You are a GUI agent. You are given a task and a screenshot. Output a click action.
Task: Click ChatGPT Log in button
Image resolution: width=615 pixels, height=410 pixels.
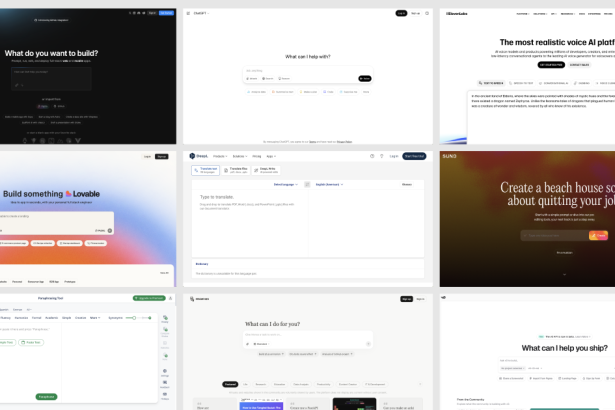(401, 13)
